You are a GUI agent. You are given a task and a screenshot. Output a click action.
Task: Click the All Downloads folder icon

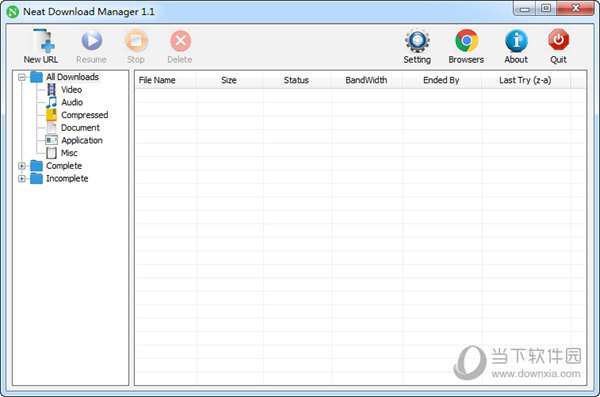point(36,77)
